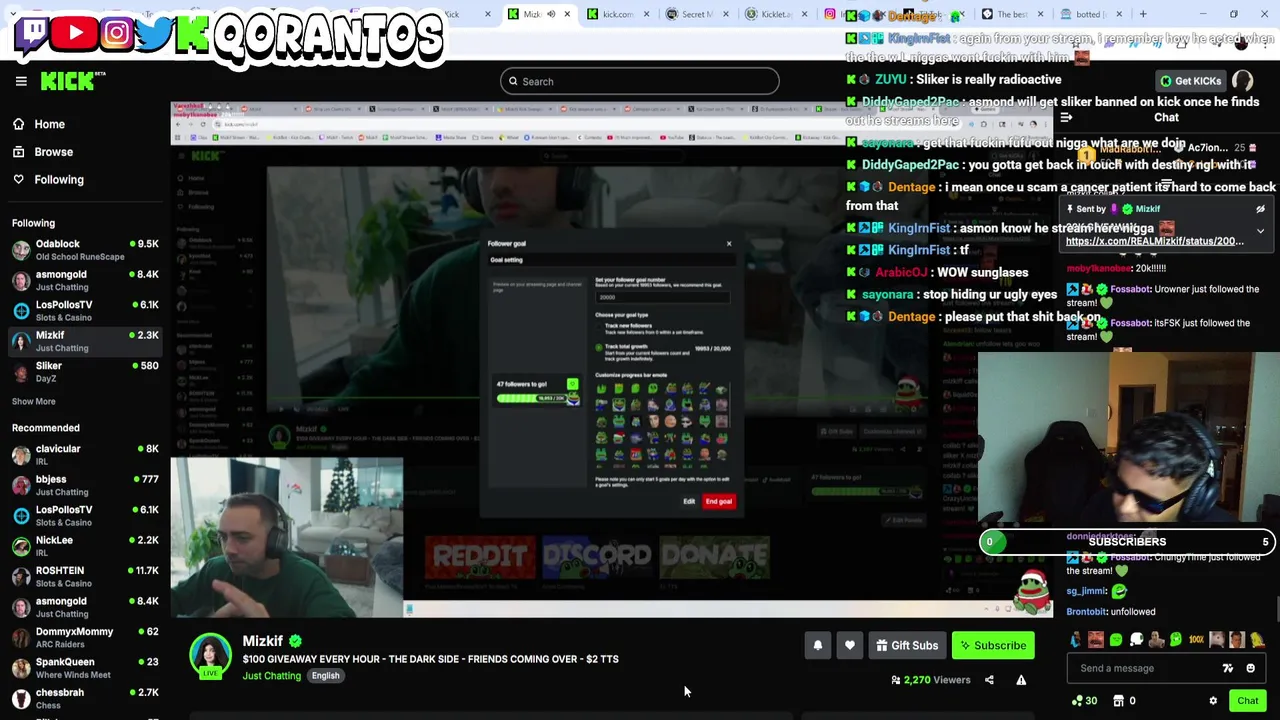Screen dimensions: 1280x720
Task: Switch to the Secret M browser tab
Action: click(x=697, y=14)
